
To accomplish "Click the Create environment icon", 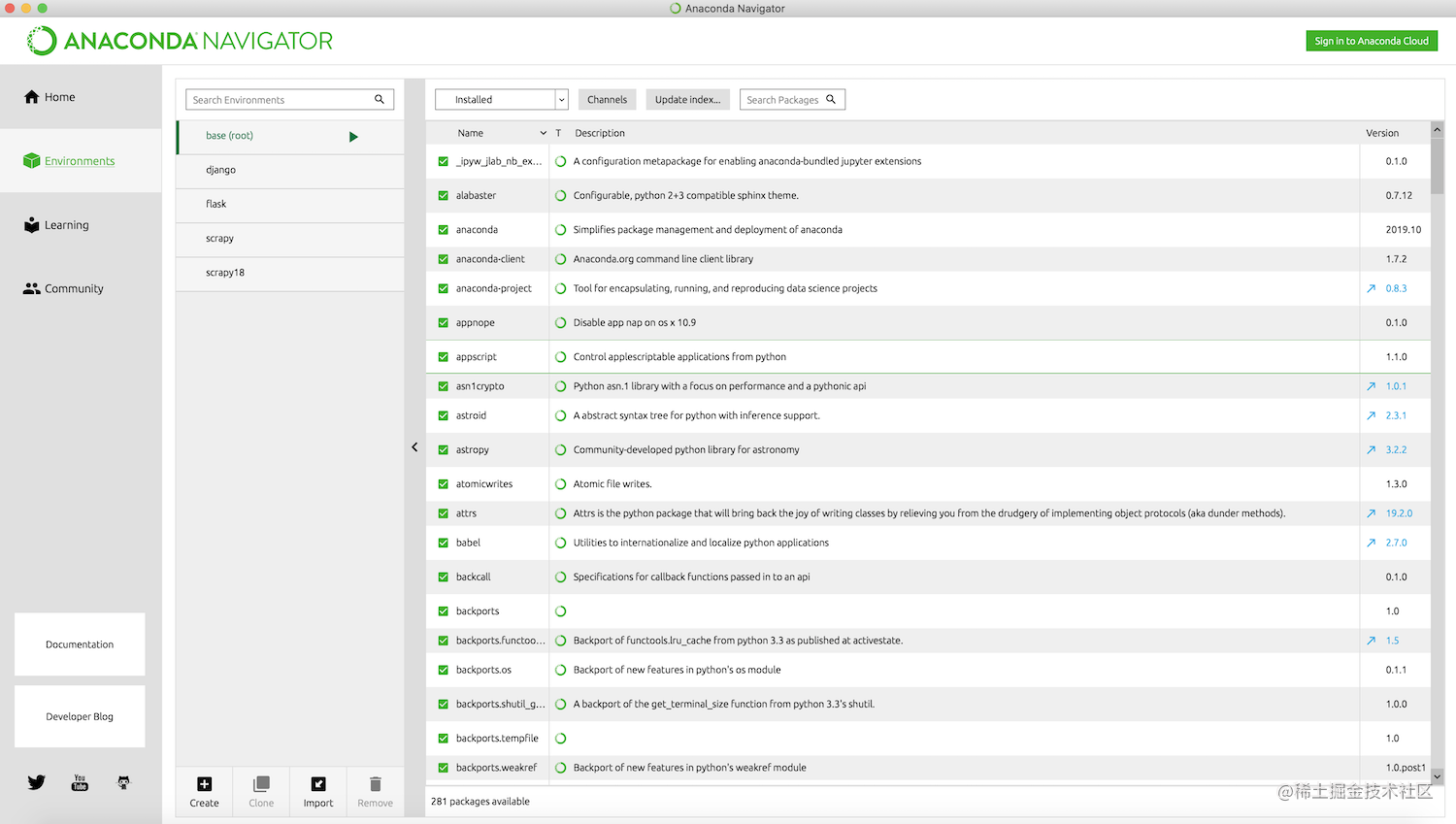I will (204, 784).
